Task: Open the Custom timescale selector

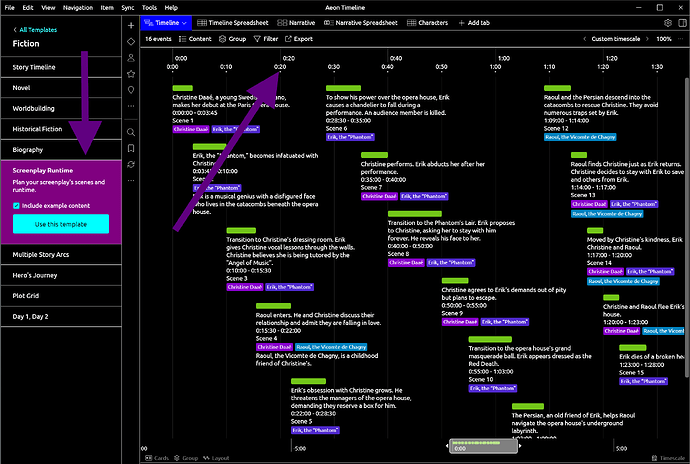Action: pos(612,38)
